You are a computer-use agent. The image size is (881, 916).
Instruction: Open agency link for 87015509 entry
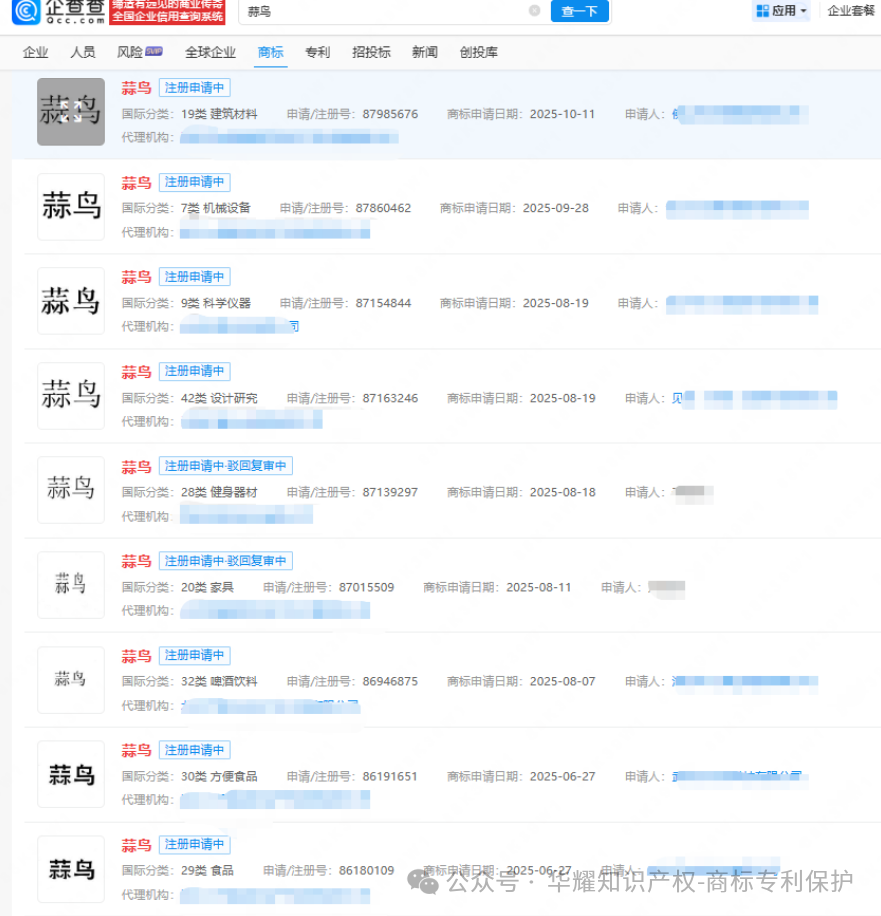275,610
